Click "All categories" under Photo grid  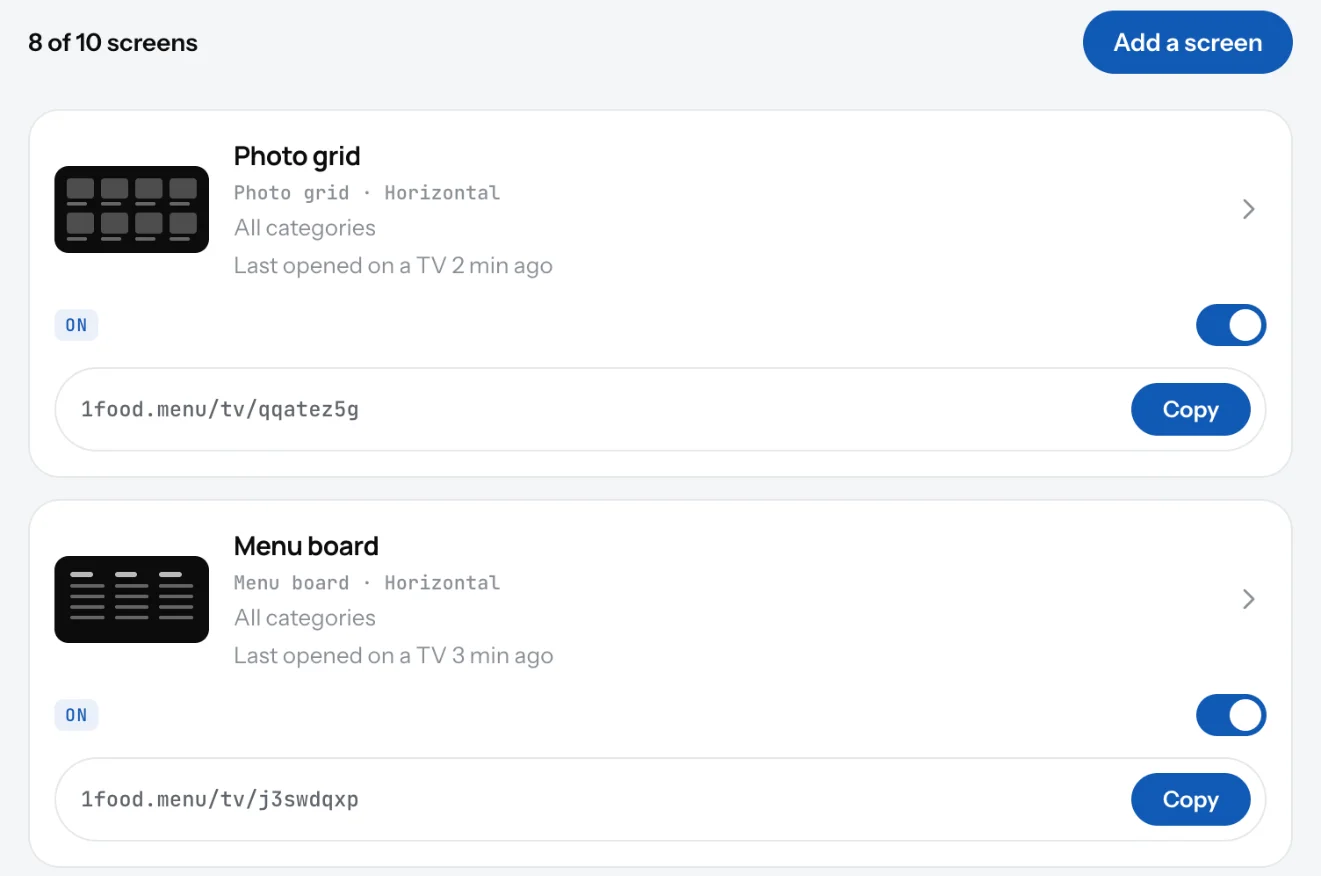pyautogui.click(x=305, y=228)
